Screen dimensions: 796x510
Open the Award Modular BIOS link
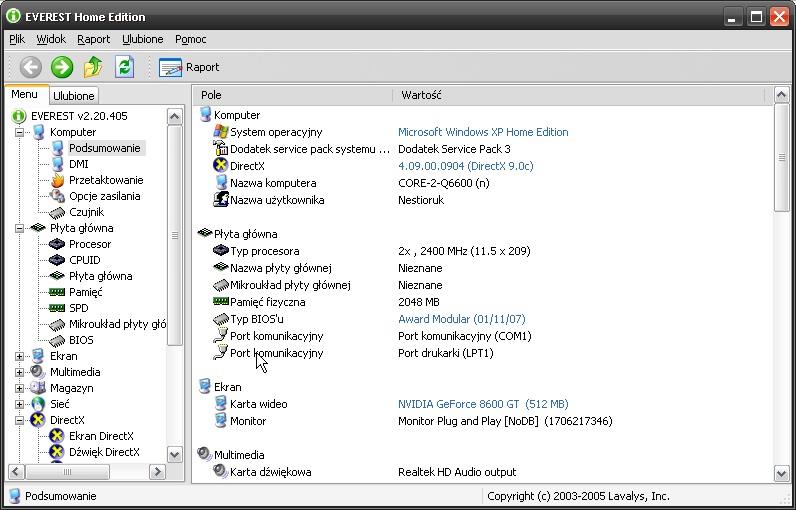click(461, 319)
